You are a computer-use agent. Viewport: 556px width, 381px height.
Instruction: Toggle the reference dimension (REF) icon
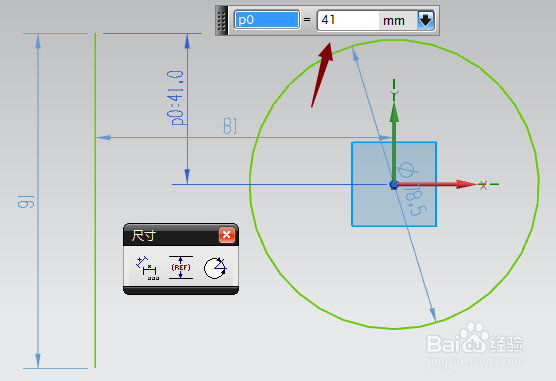click(181, 267)
